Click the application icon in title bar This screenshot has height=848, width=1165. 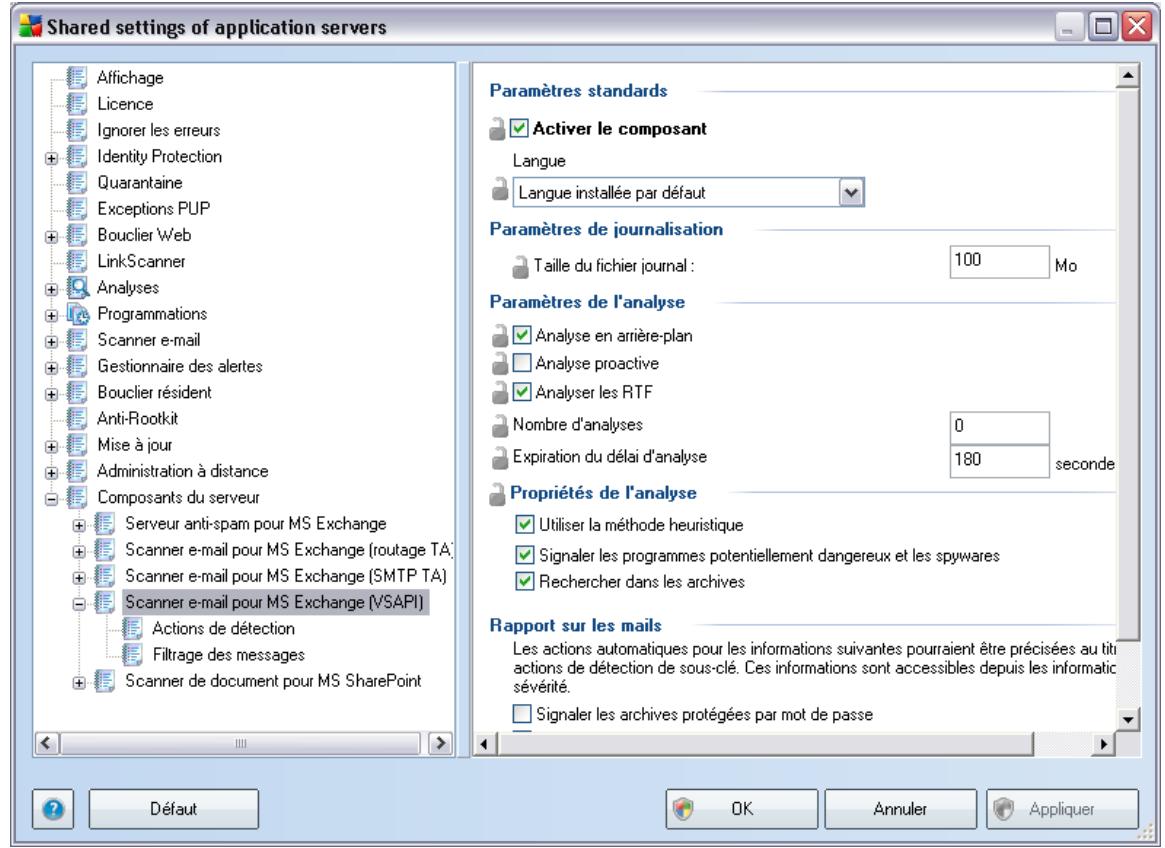(30, 26)
